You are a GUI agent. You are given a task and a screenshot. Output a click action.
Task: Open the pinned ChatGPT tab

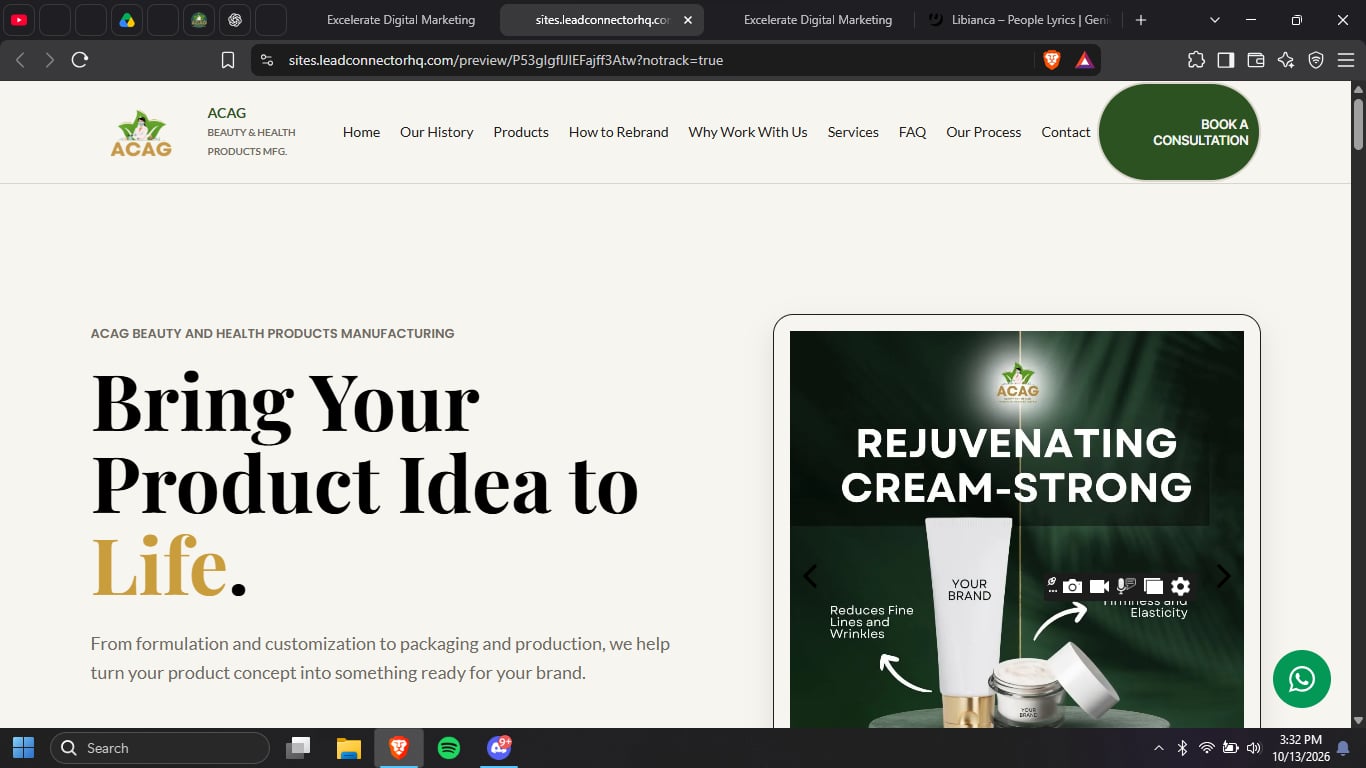[x=235, y=20]
